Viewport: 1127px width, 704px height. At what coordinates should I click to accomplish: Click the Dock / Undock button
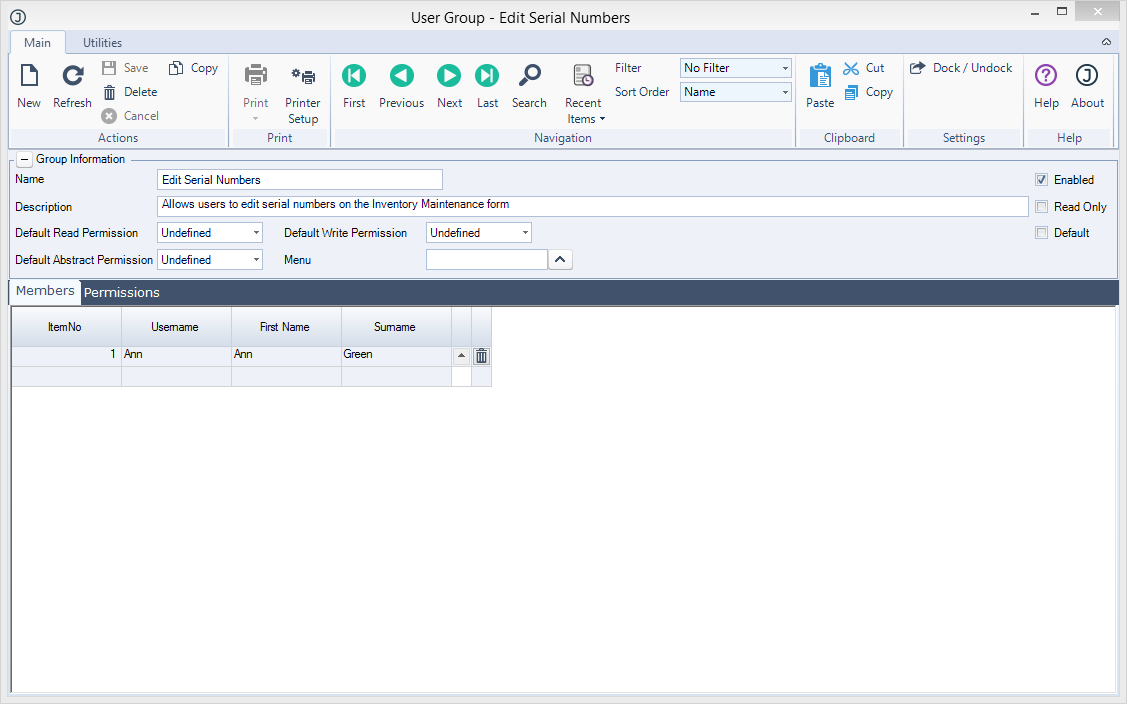[x=961, y=68]
